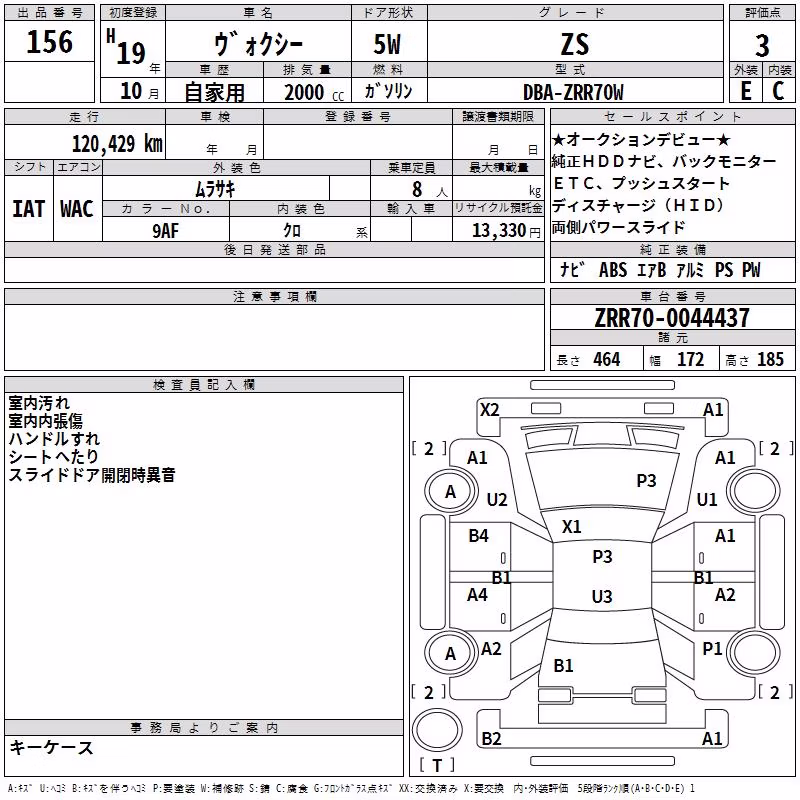Viewport: 800px width, 800px height.
Task: Click the overall evaluation score 3
Action: coord(762,46)
